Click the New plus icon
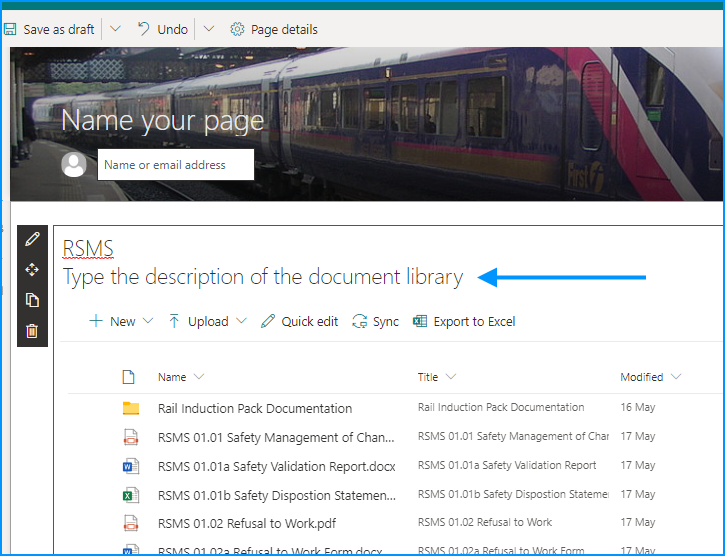The image size is (725, 556). tap(96, 321)
